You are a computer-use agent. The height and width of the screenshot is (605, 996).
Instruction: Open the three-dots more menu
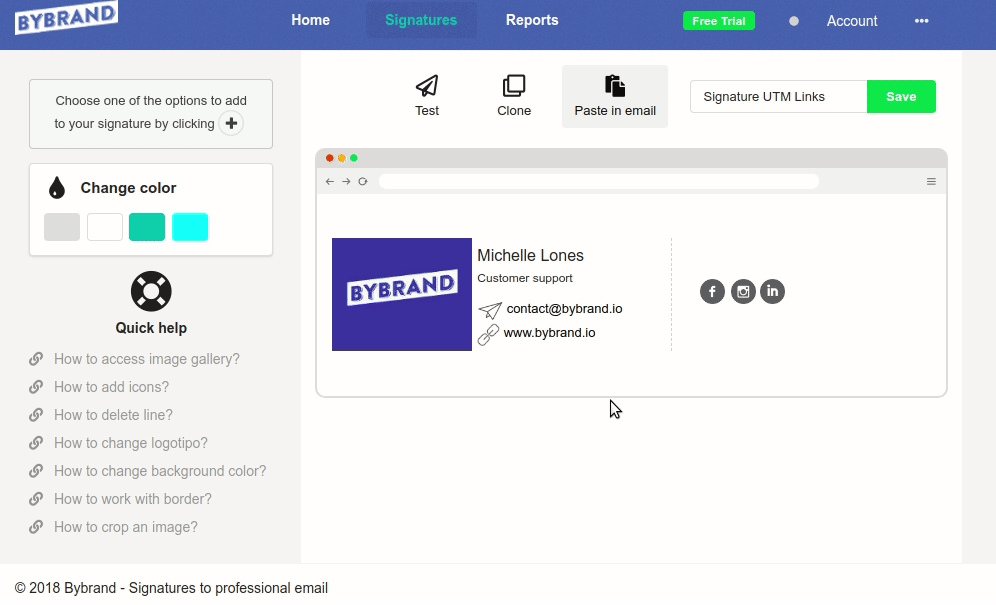tap(922, 21)
